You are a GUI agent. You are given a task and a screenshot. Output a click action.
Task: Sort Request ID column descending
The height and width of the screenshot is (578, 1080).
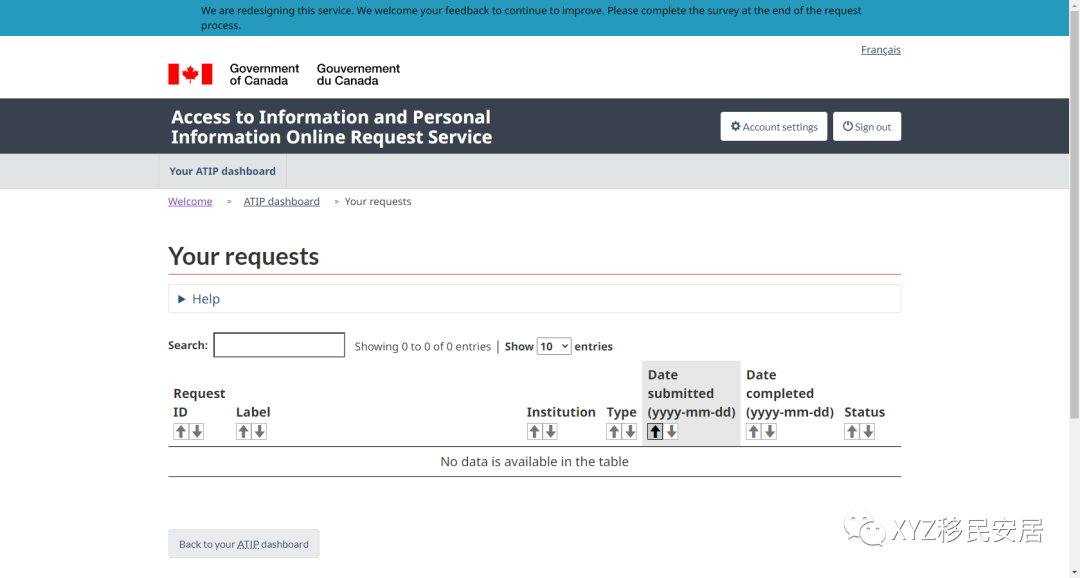click(x=197, y=431)
